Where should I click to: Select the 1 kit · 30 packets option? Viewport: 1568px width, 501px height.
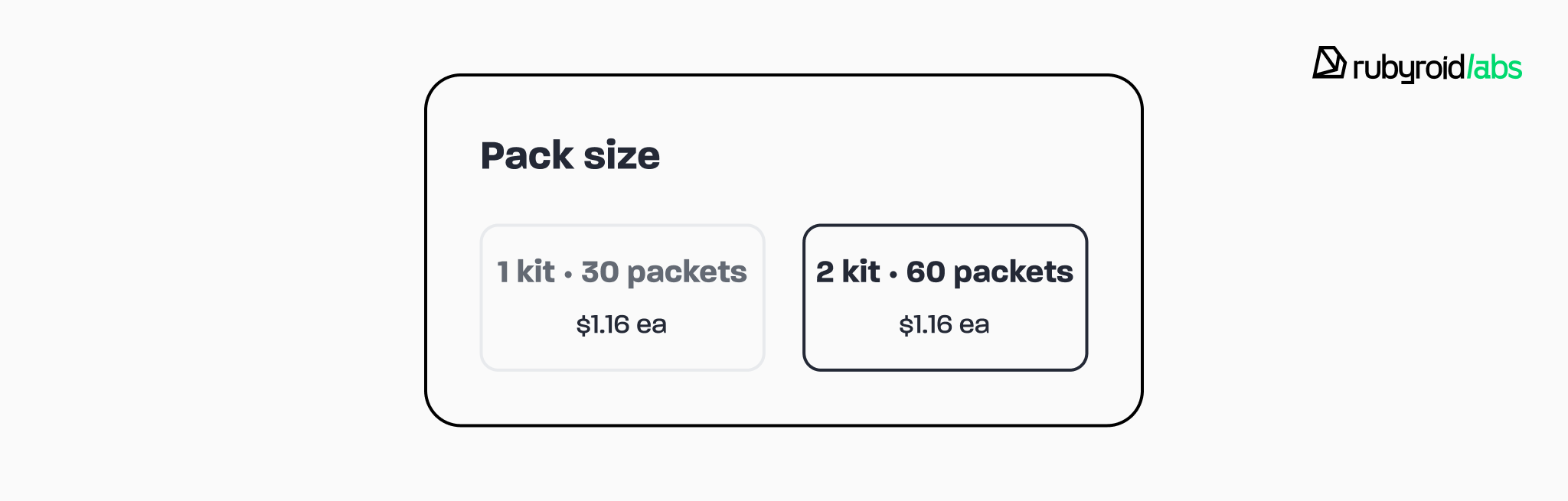(x=622, y=298)
